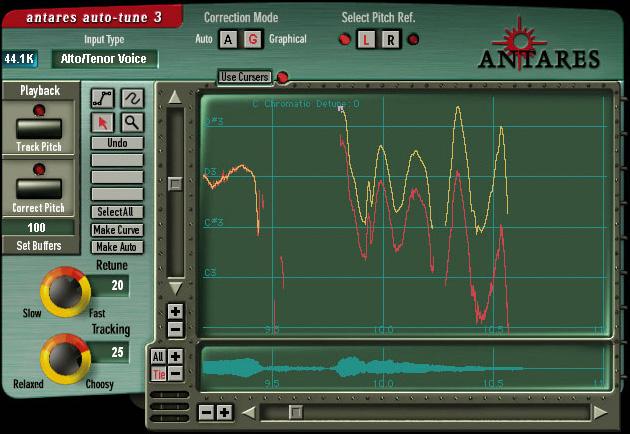Click the red LED beside R reference
630x434 pixels.
tap(413, 39)
